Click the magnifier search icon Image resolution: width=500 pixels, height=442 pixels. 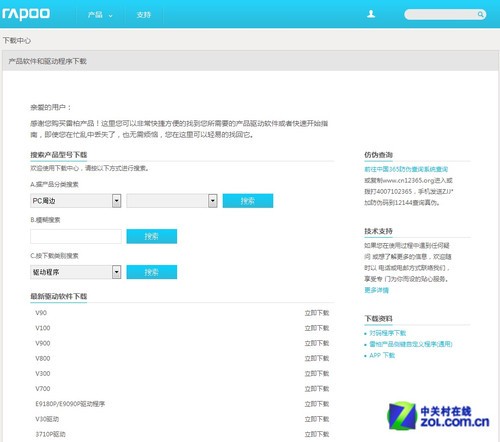tap(480, 14)
